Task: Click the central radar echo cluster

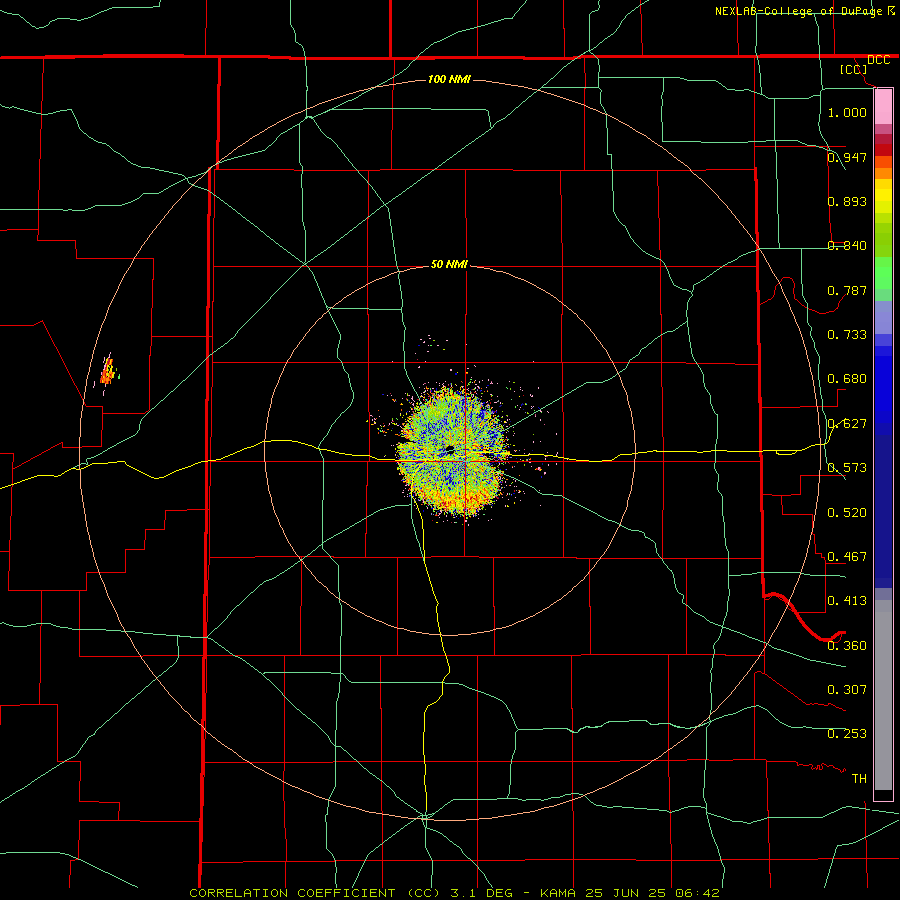Action: coord(453,452)
